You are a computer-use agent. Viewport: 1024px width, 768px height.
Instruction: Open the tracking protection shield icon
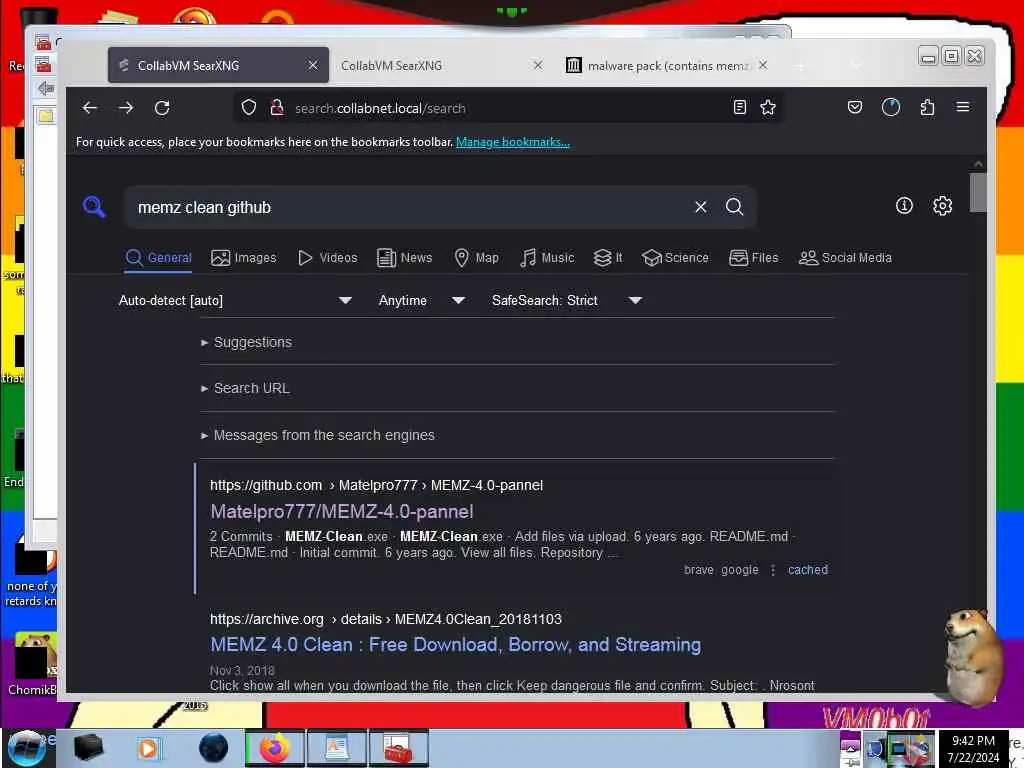pos(249,108)
